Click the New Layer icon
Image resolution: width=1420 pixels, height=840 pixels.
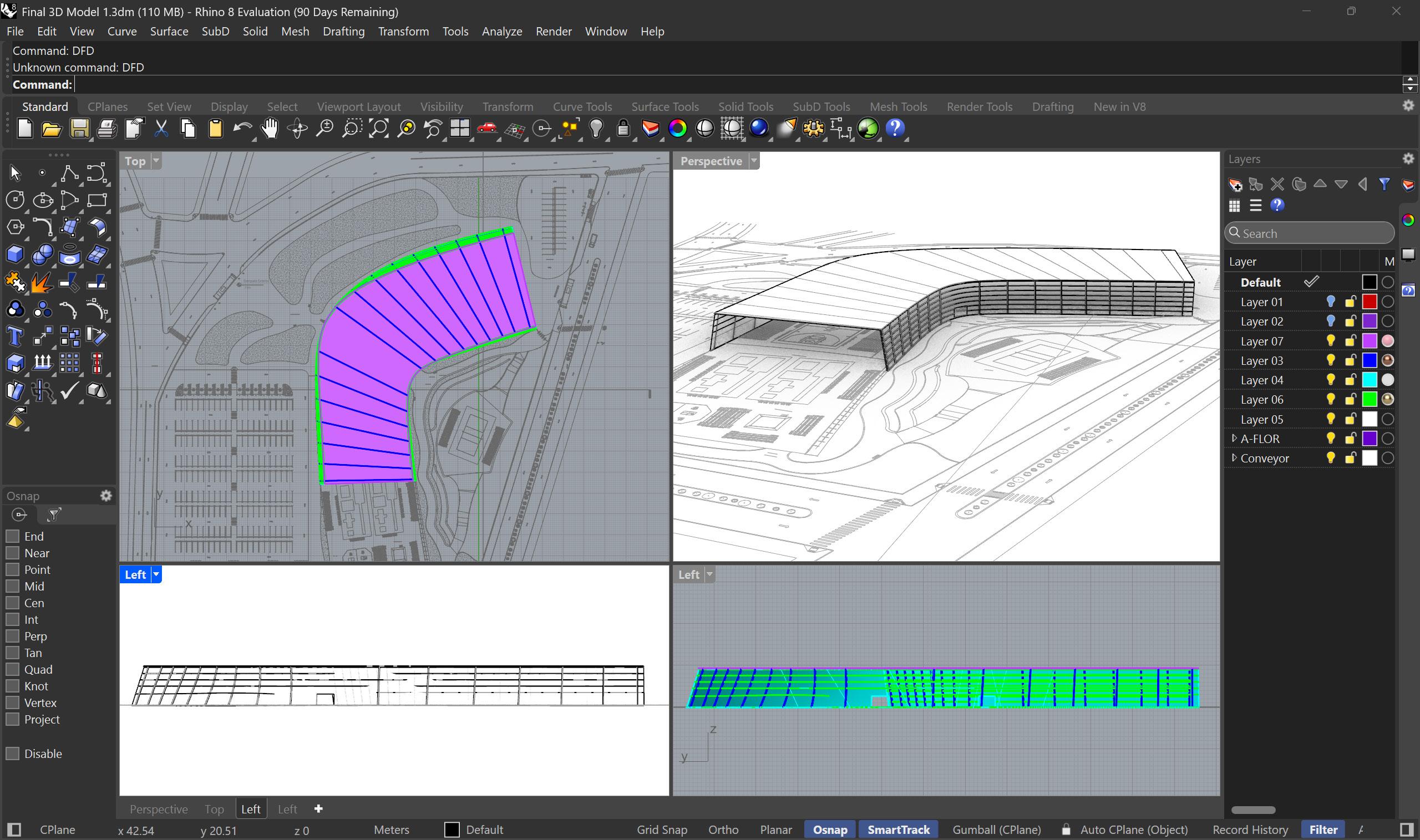[x=1235, y=185]
